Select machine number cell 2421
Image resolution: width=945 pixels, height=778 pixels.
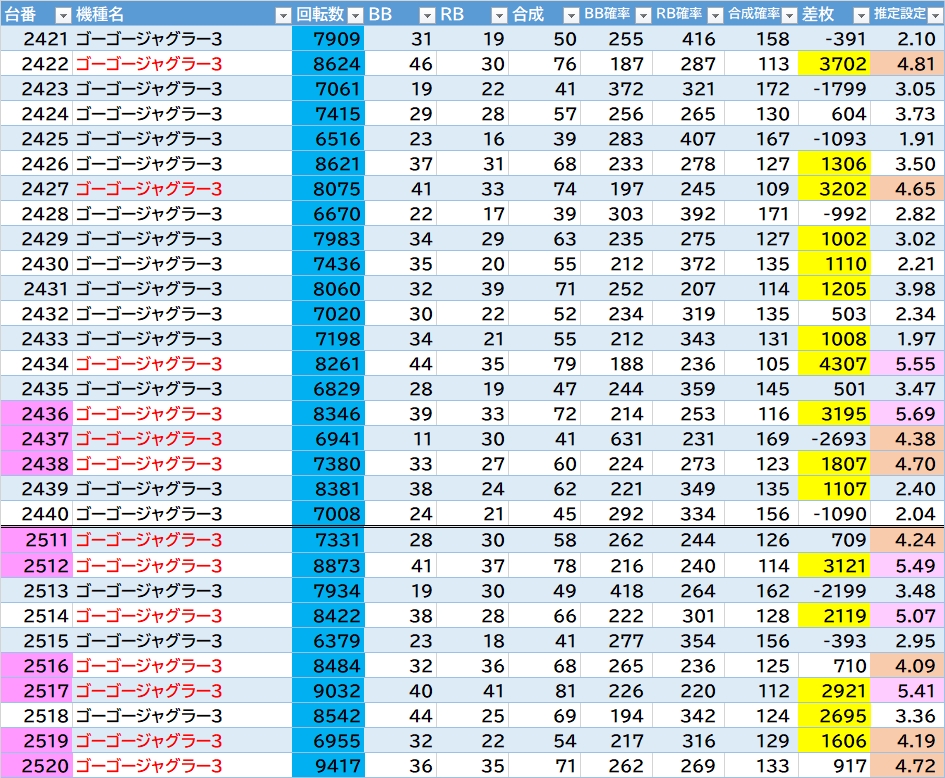pos(37,39)
